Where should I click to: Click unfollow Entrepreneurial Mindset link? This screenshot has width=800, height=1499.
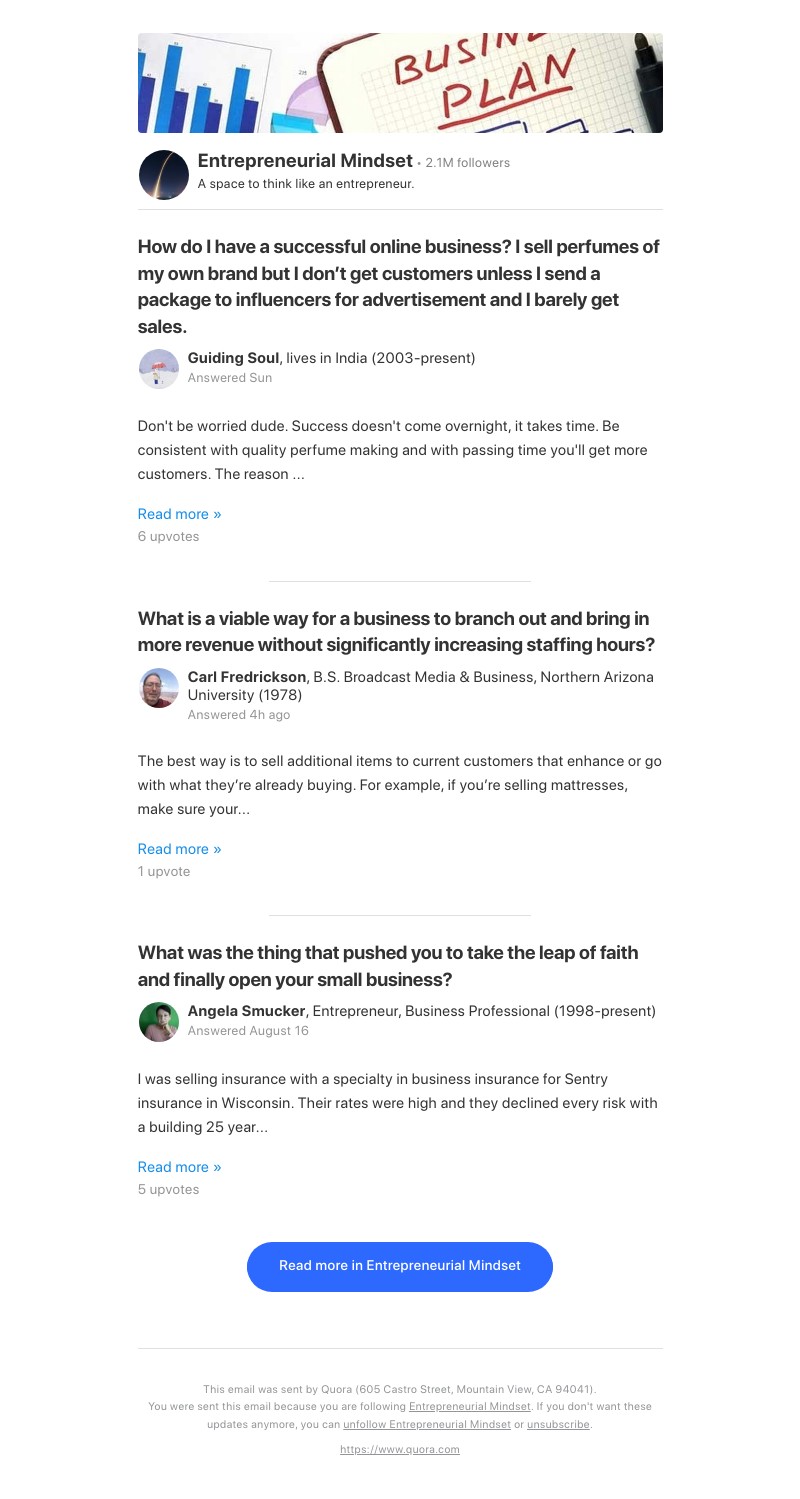tap(427, 1424)
